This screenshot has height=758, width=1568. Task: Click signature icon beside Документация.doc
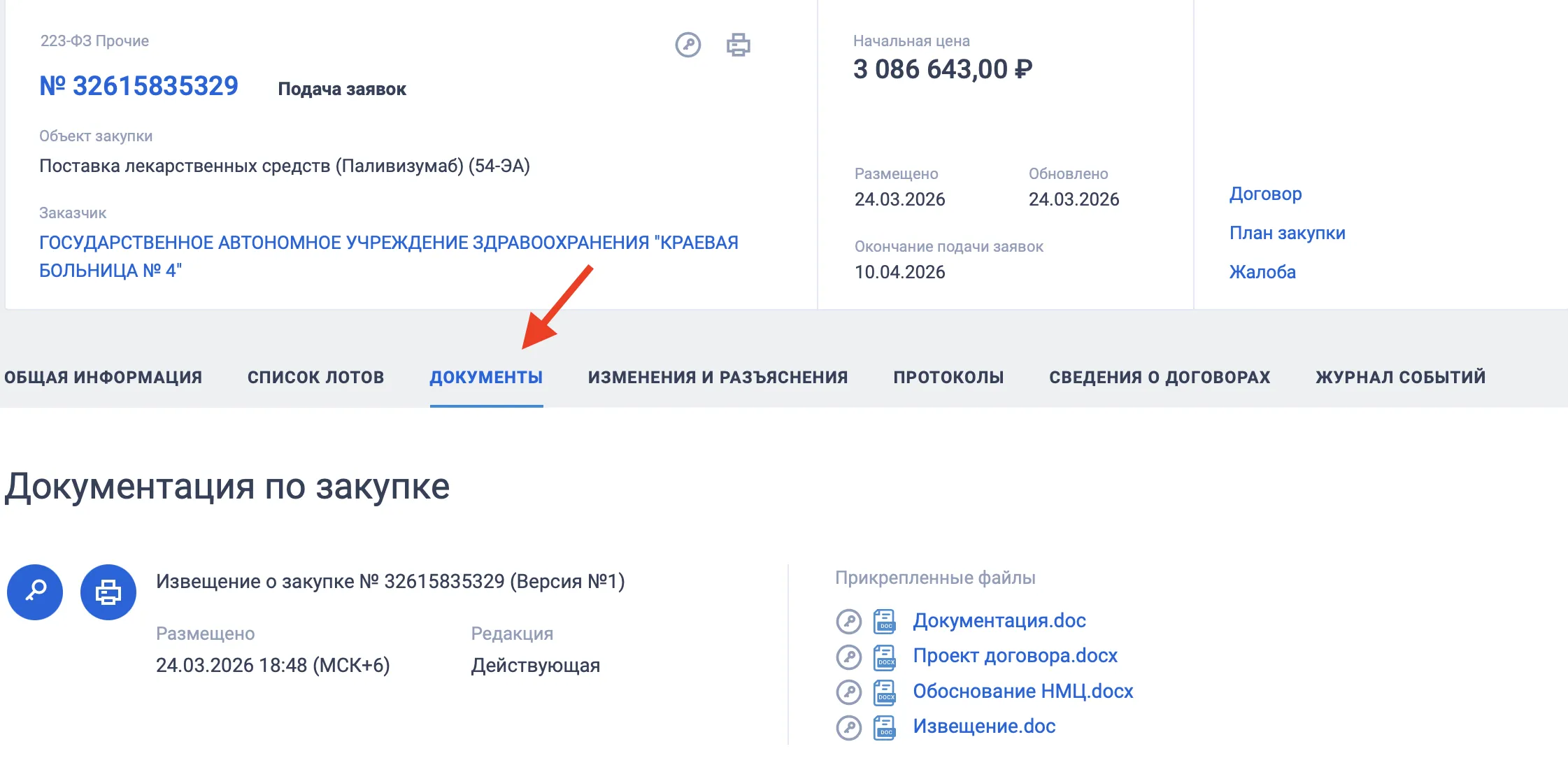click(848, 621)
